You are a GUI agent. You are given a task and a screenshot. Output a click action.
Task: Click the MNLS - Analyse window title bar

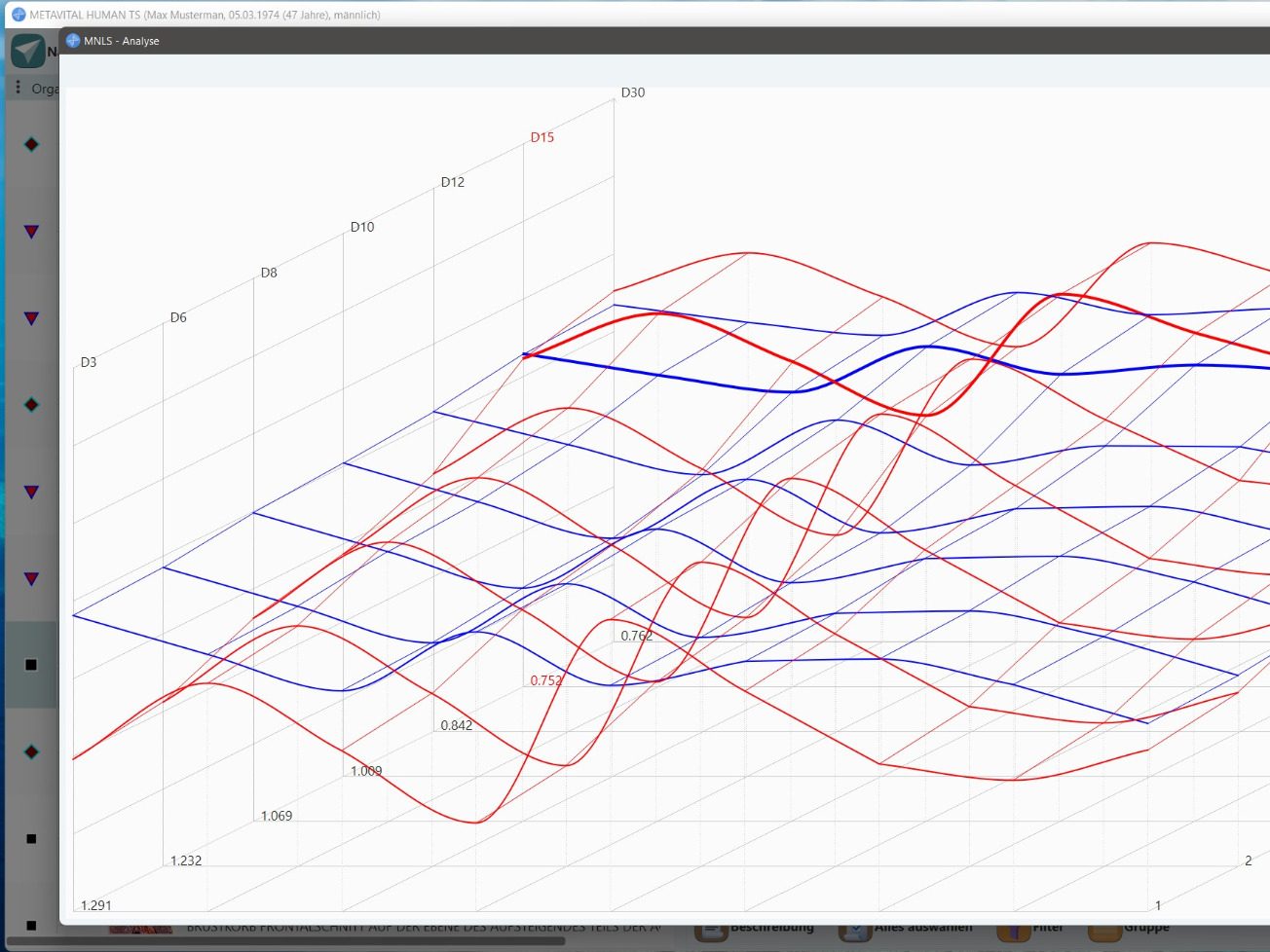point(665,41)
